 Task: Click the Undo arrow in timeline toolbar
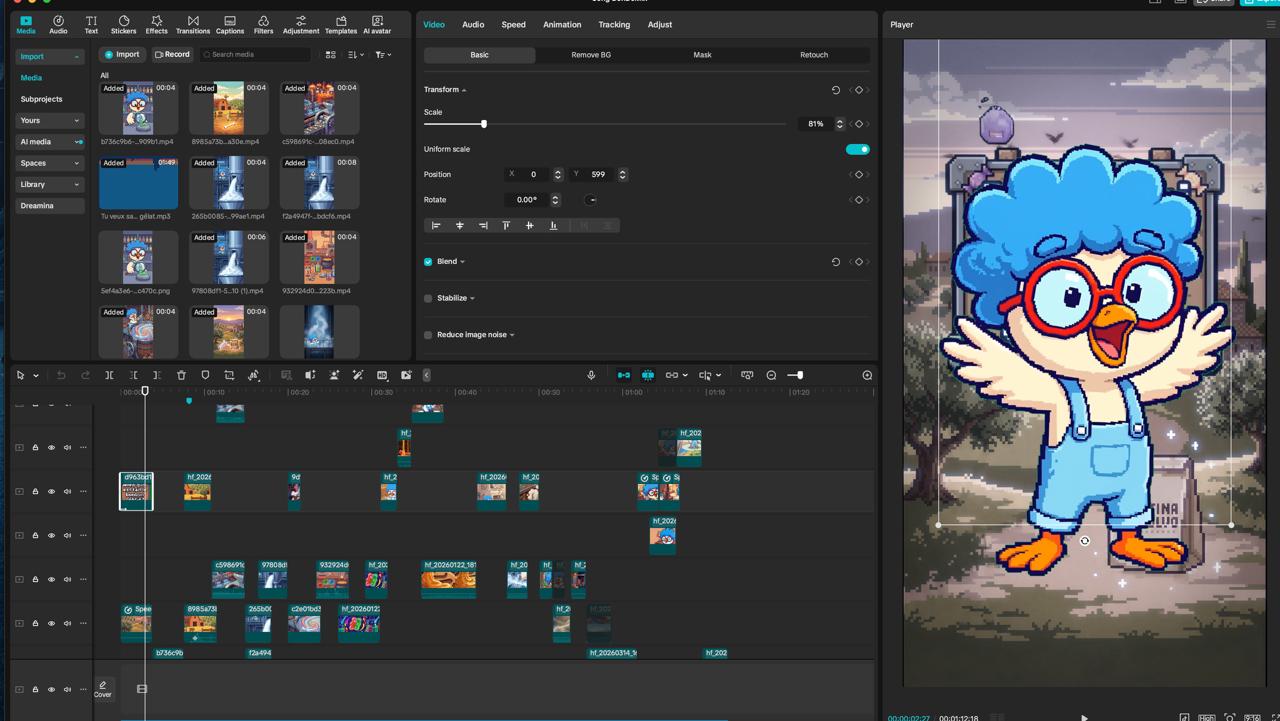[x=61, y=375]
